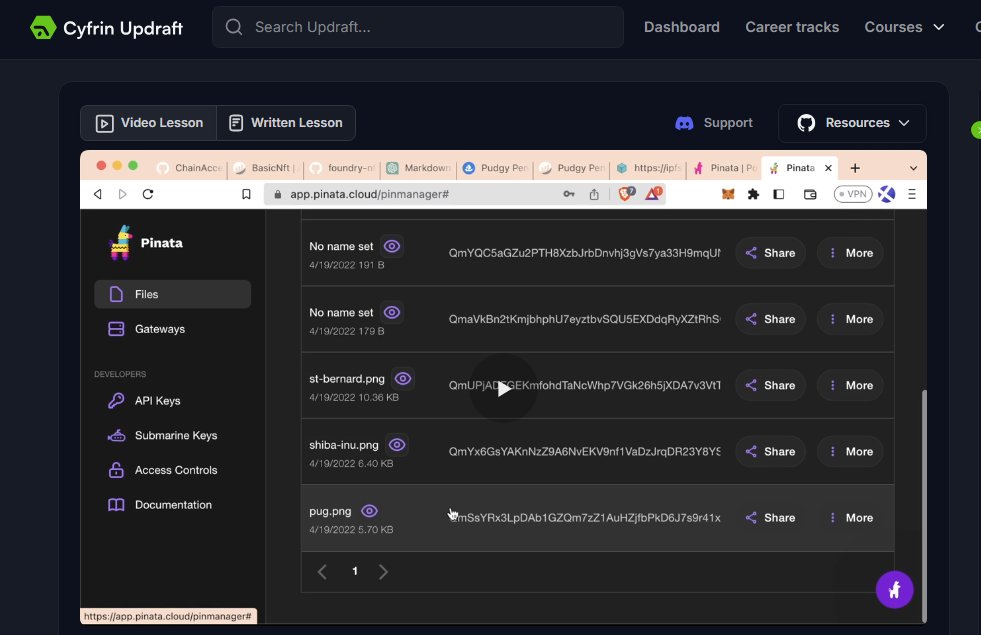Close the active Pinata browser tab

828,168
